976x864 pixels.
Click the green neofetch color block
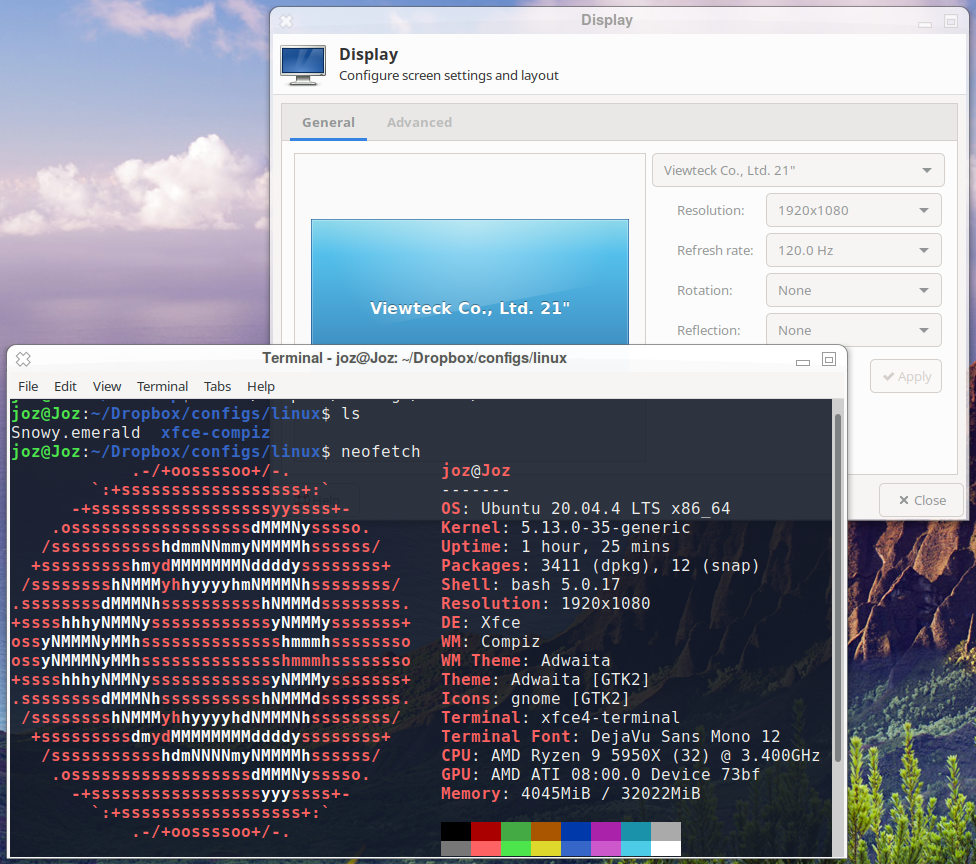click(x=515, y=831)
